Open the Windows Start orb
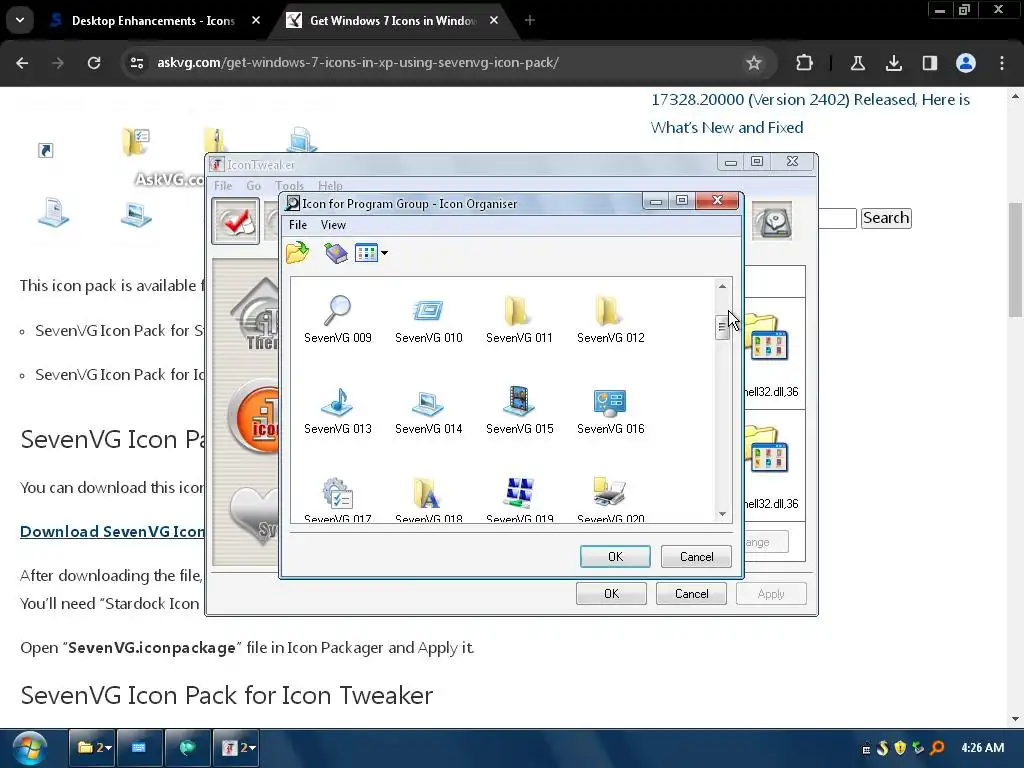Screen dimensions: 1024x768 click(29, 747)
